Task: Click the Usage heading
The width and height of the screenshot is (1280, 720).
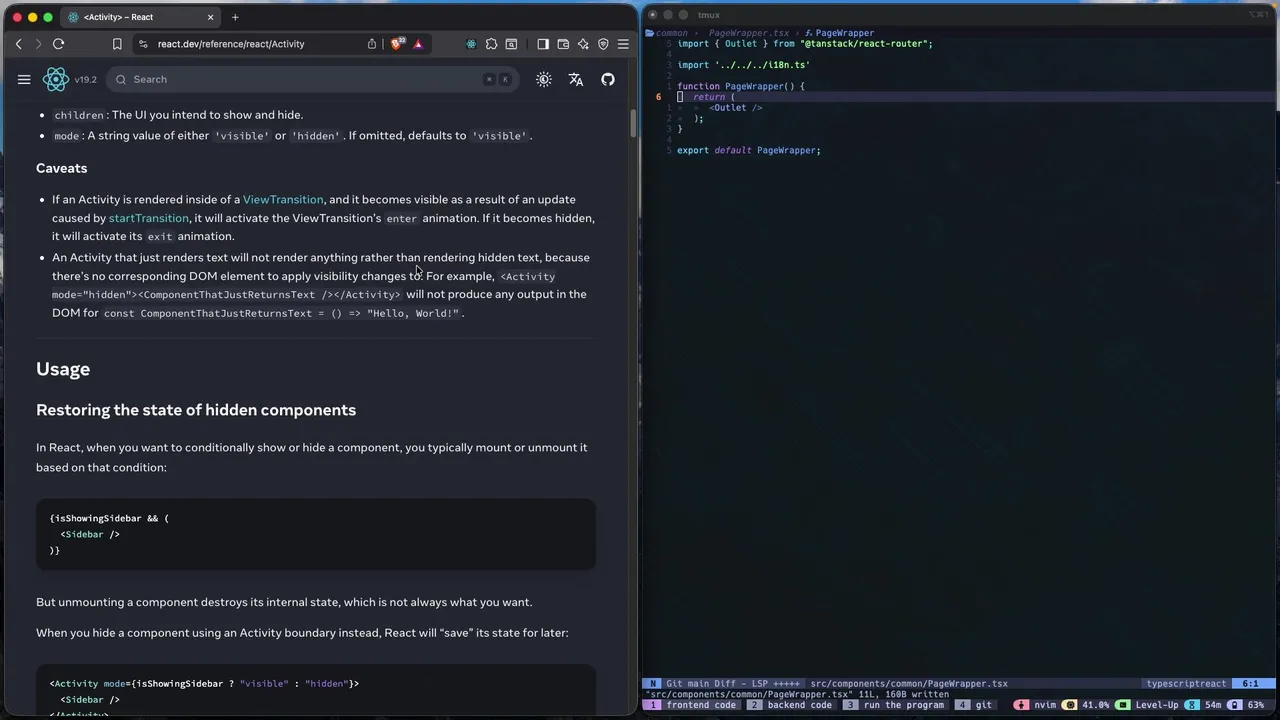Action: (x=63, y=369)
